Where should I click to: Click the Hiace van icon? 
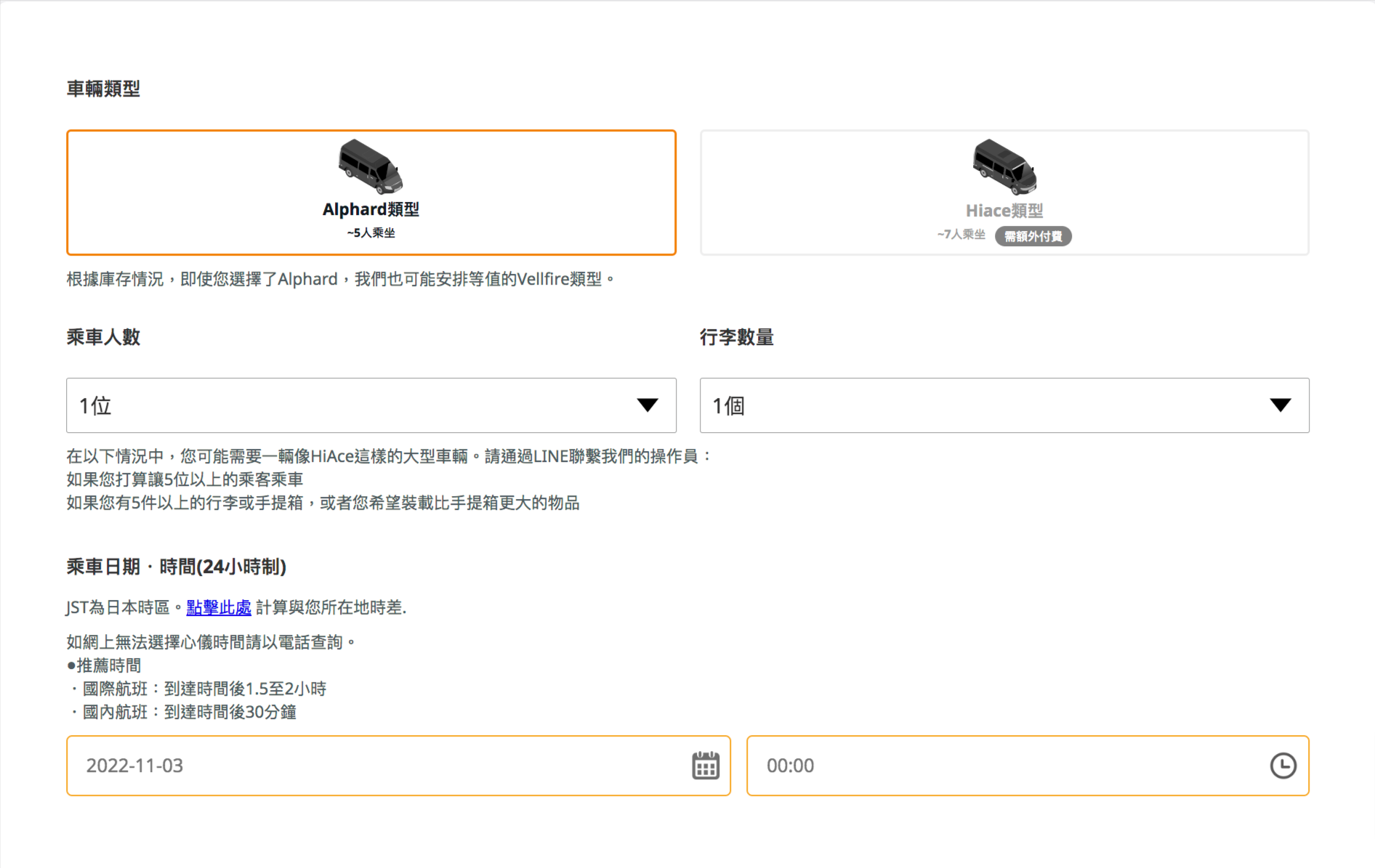tap(1004, 167)
